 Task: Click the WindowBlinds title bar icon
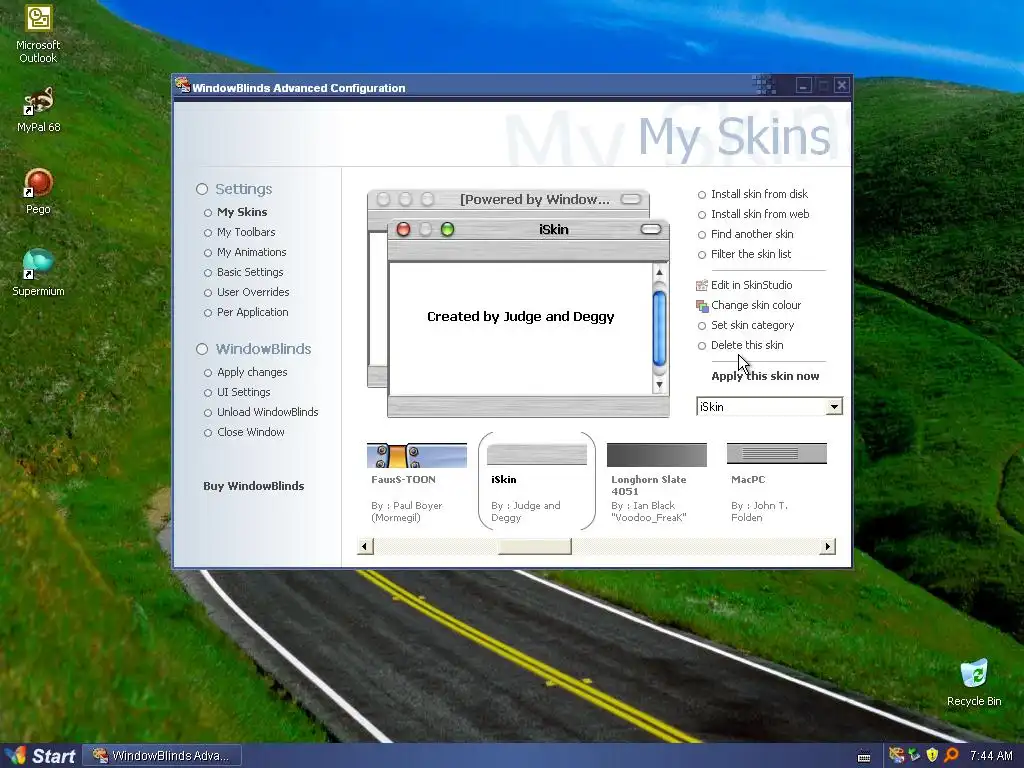182,86
